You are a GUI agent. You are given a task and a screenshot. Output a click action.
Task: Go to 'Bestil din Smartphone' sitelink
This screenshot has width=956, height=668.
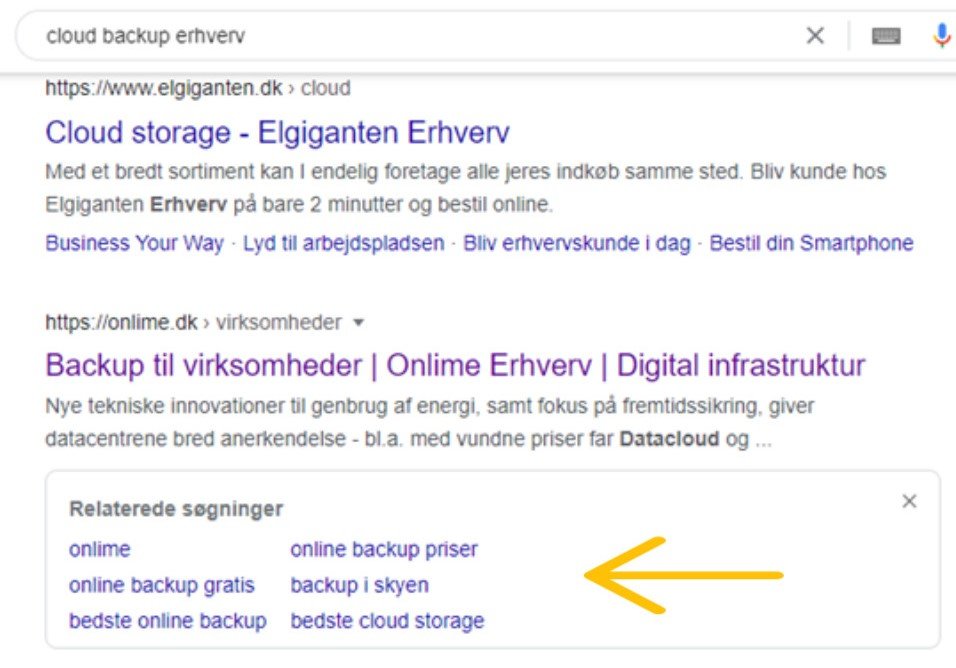pyautogui.click(x=811, y=243)
